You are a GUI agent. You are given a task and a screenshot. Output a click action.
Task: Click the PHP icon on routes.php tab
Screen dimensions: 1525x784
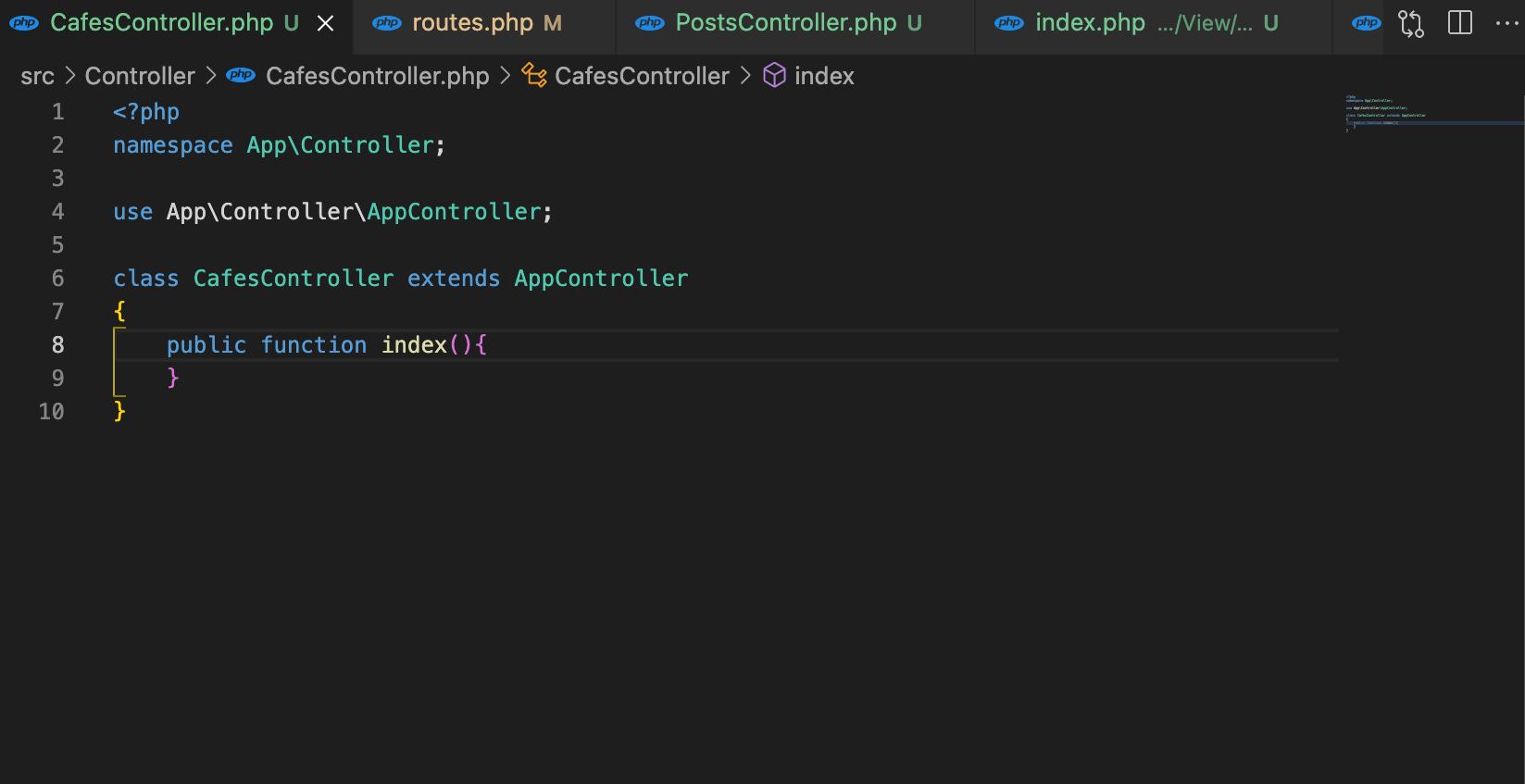[386, 23]
